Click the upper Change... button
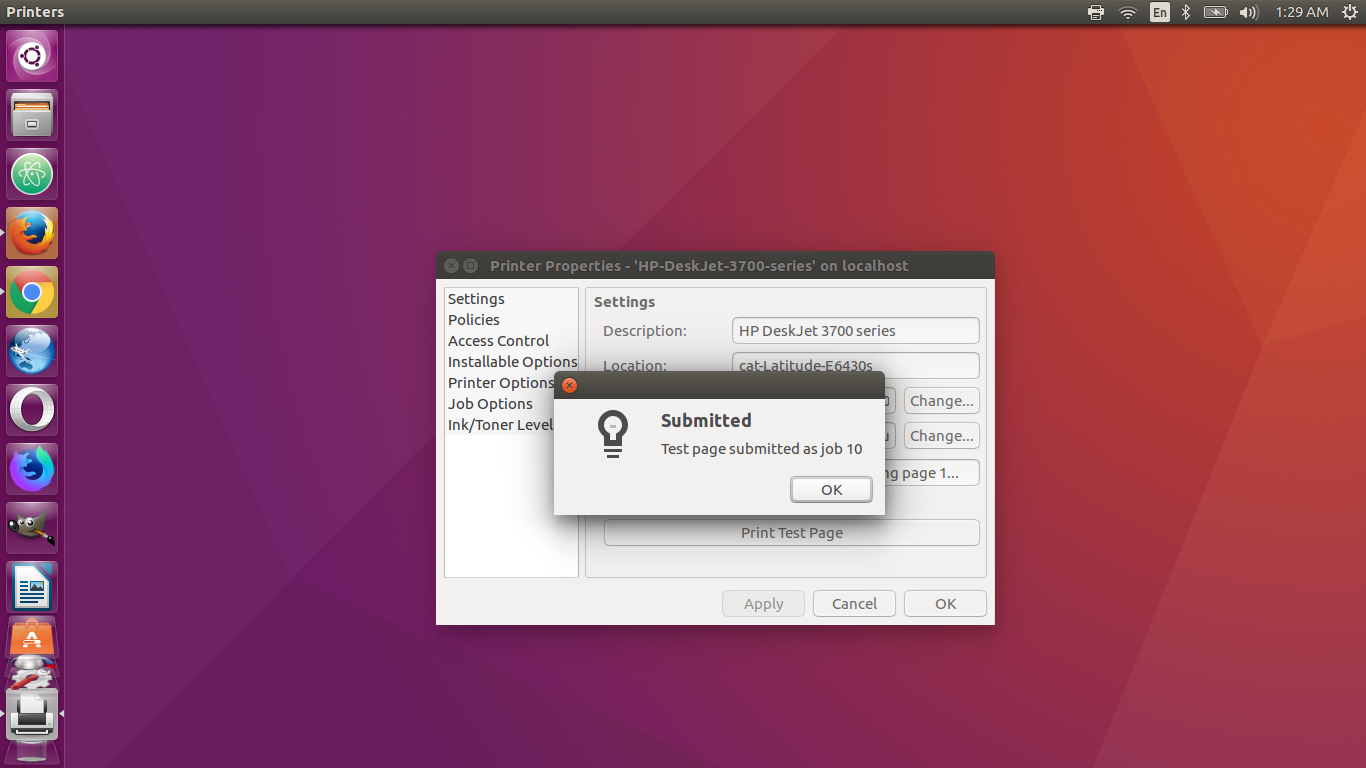 (942, 401)
